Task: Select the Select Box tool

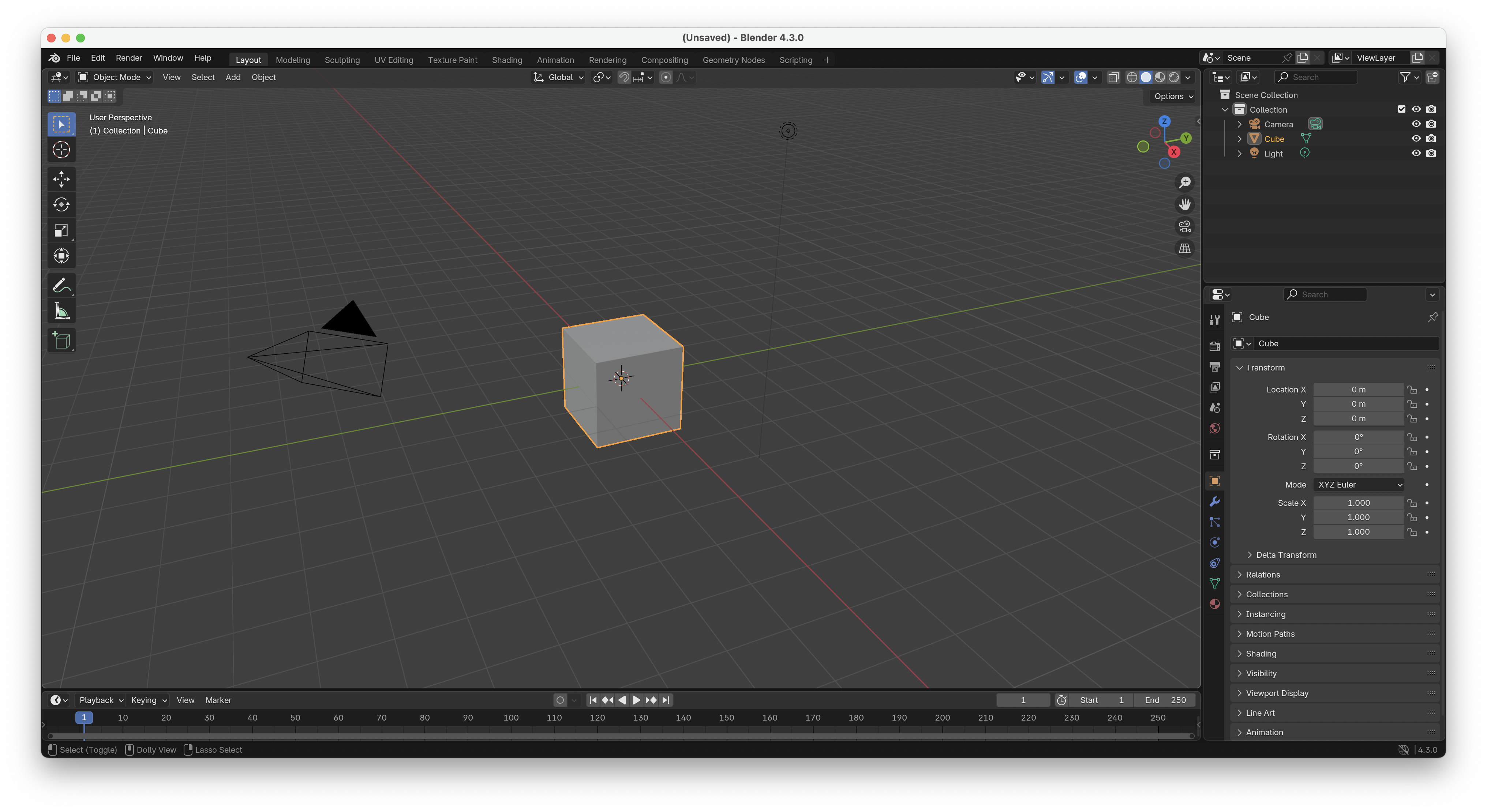Action: pyautogui.click(x=61, y=124)
